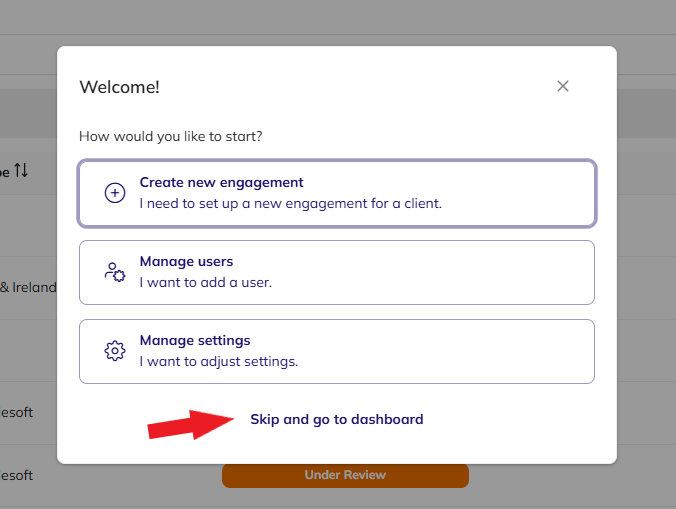
Task: Click the sort arrows icon in background table header
Action: (21, 170)
